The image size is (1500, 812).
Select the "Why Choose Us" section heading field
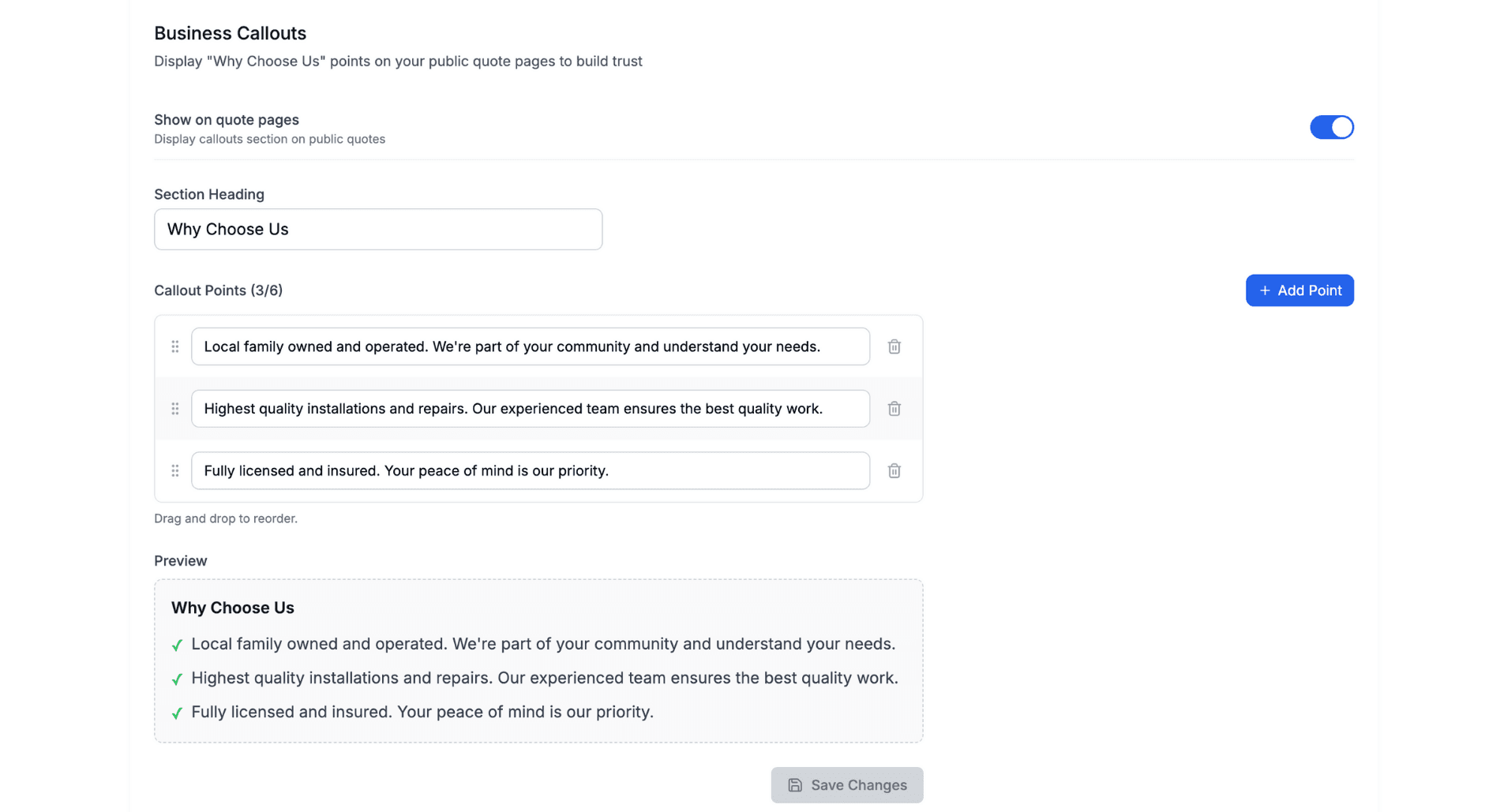[377, 229]
